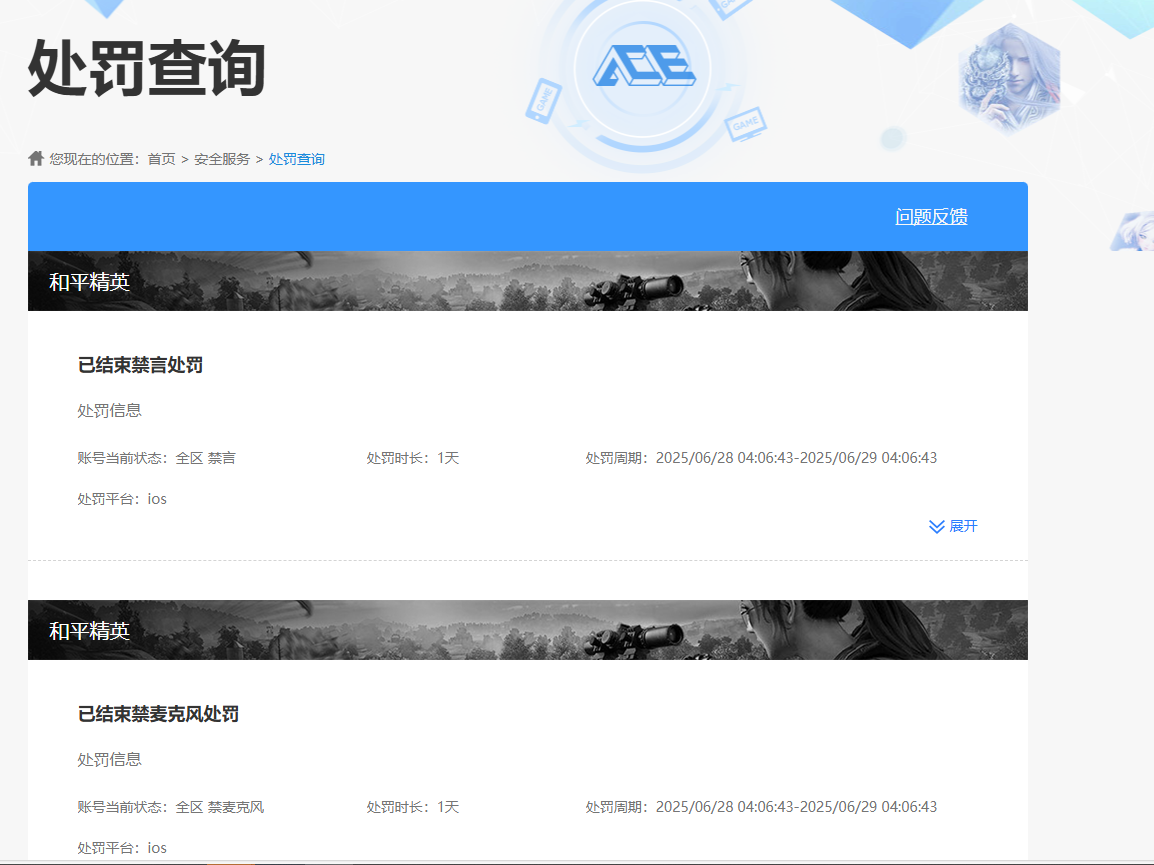Click the second 和平精英 banner title
Viewport: 1154px width, 865px height.
point(89,631)
